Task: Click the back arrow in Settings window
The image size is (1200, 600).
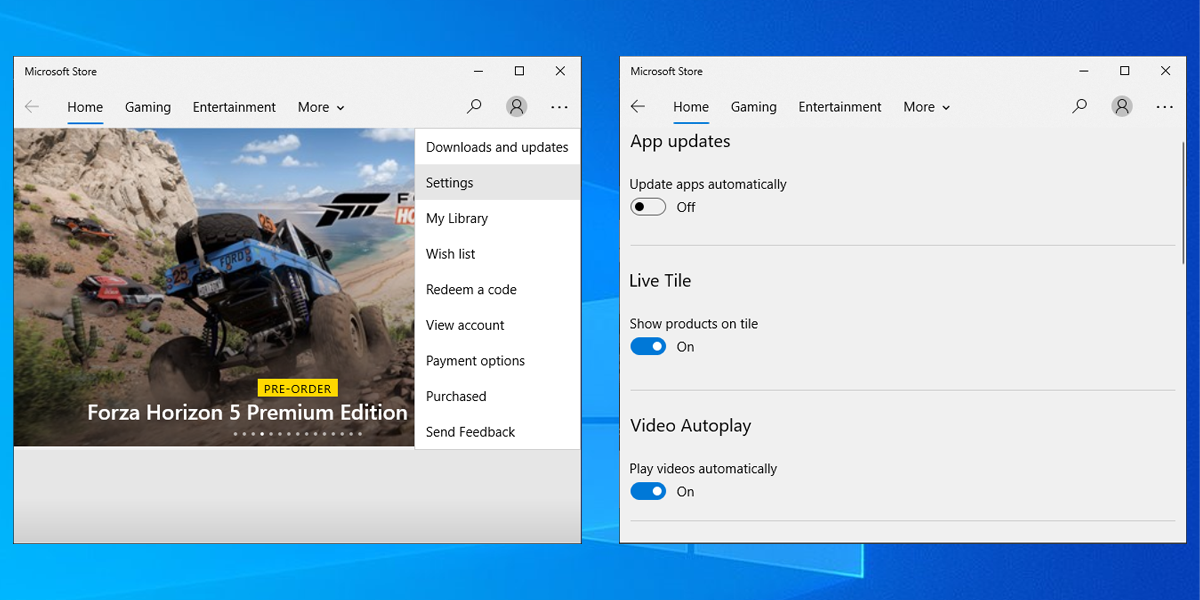Action: click(638, 107)
